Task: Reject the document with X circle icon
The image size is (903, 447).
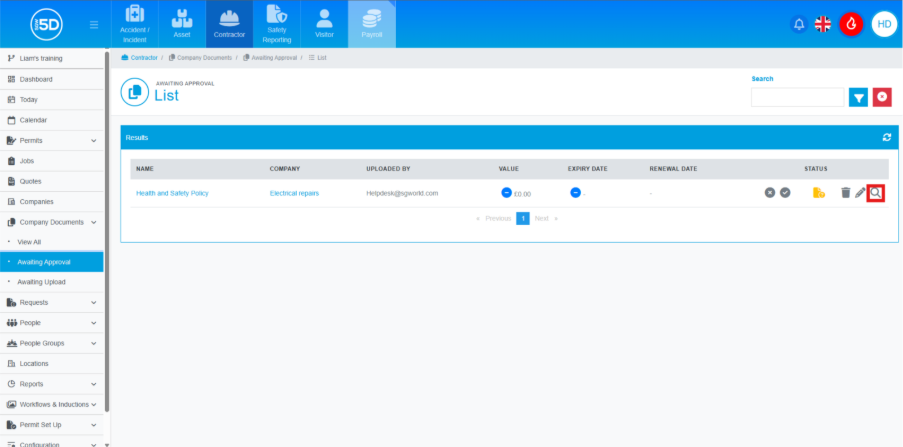Action: click(x=770, y=193)
